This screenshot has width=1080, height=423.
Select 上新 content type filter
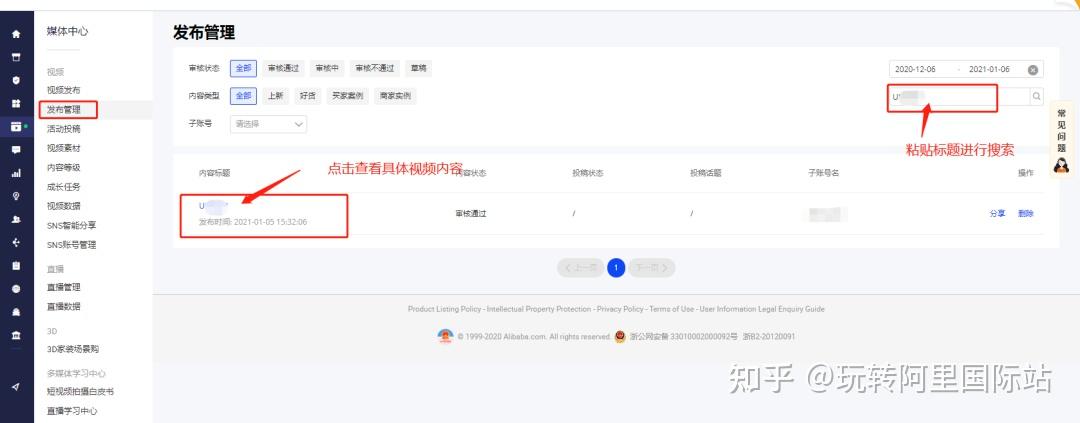[x=276, y=96]
